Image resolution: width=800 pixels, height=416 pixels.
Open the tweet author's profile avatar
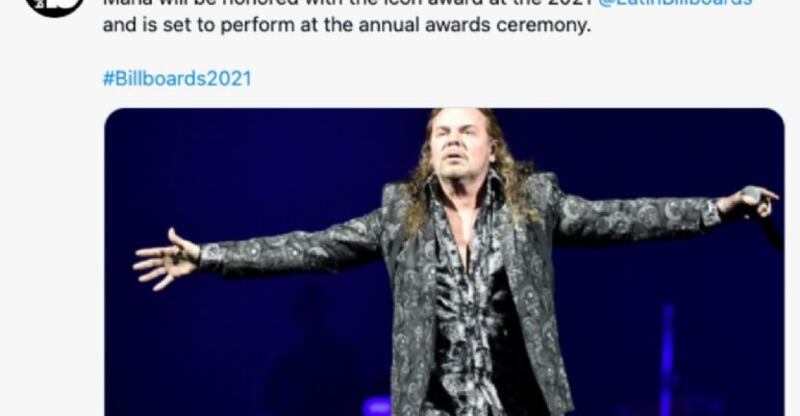pyautogui.click(x=55, y=4)
